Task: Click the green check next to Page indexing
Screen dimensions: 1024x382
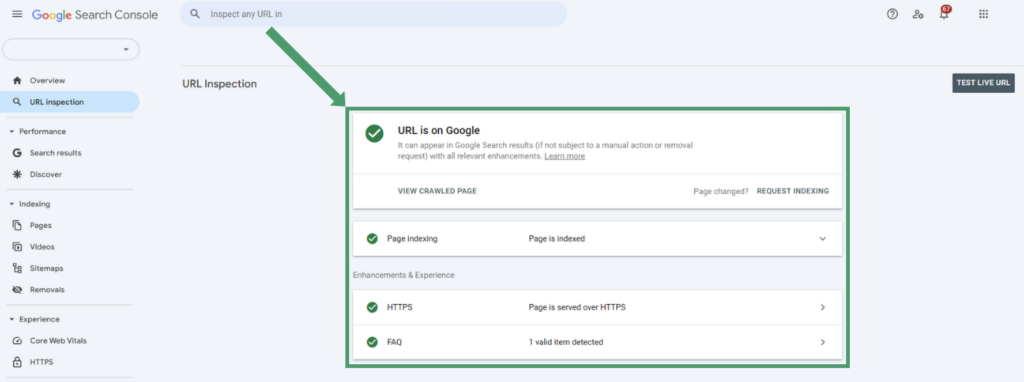Action: tap(372, 238)
